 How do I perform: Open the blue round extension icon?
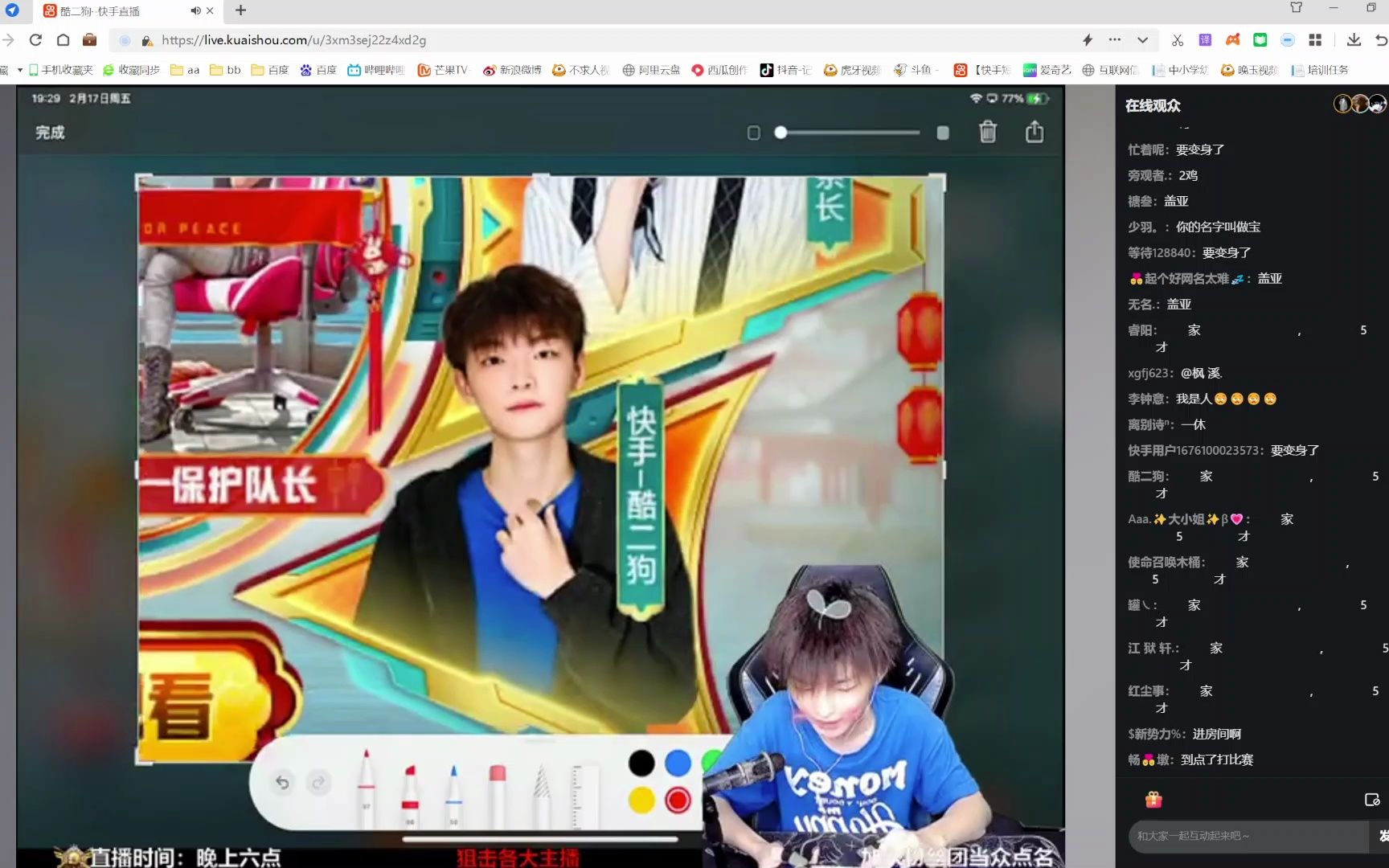(1288, 40)
